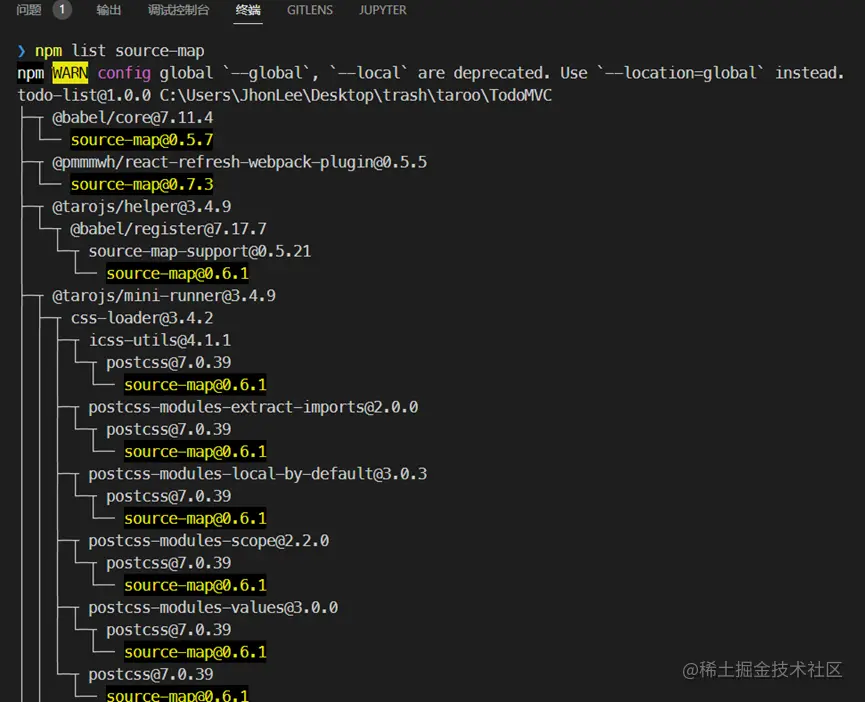Click source-map-support@0.5.21 entry
This screenshot has height=702, width=865.
pyautogui.click(x=200, y=251)
